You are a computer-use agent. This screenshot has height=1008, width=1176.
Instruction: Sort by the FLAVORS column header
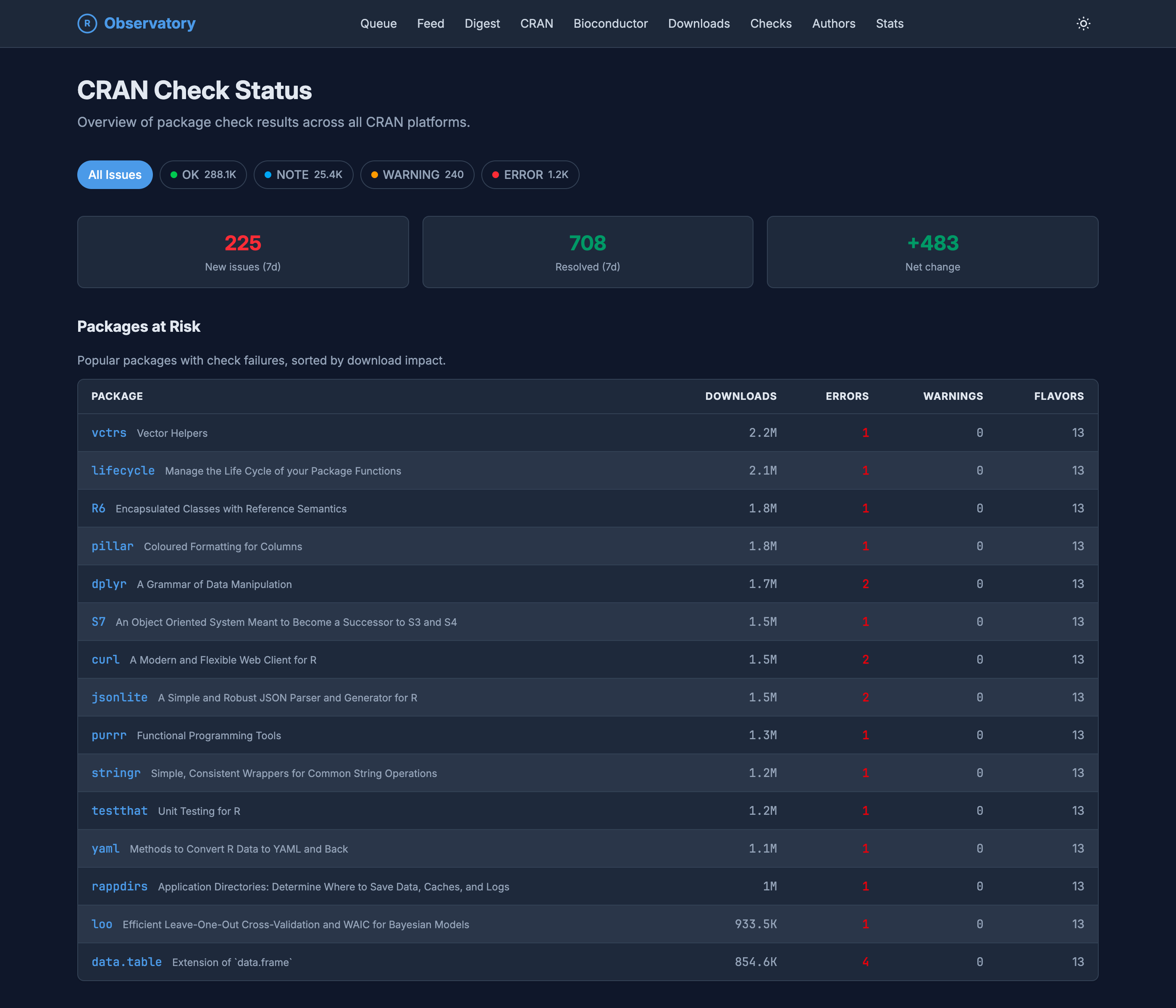(1058, 396)
